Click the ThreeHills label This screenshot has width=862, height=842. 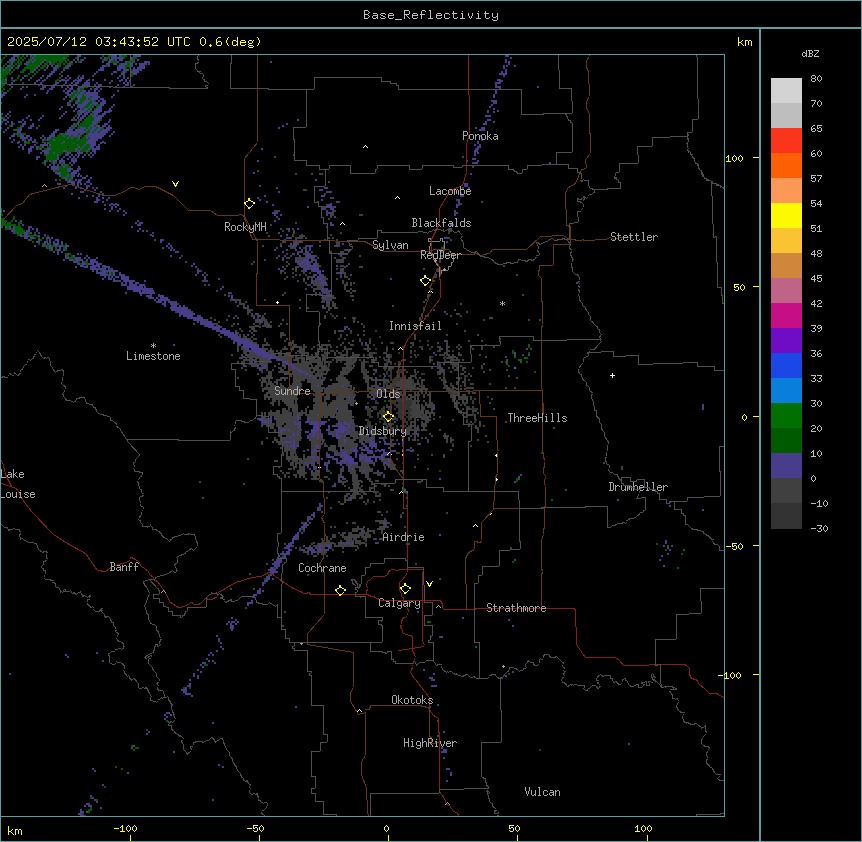tap(537, 418)
